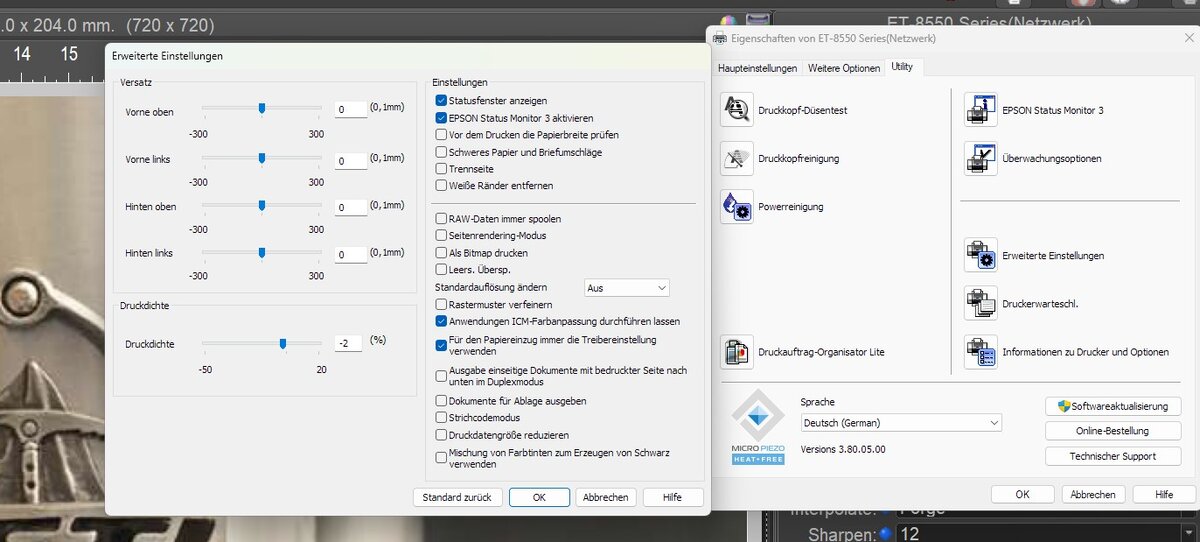Start Druckkopfreinigung via its icon
The width and height of the screenshot is (1200, 542).
click(737, 158)
